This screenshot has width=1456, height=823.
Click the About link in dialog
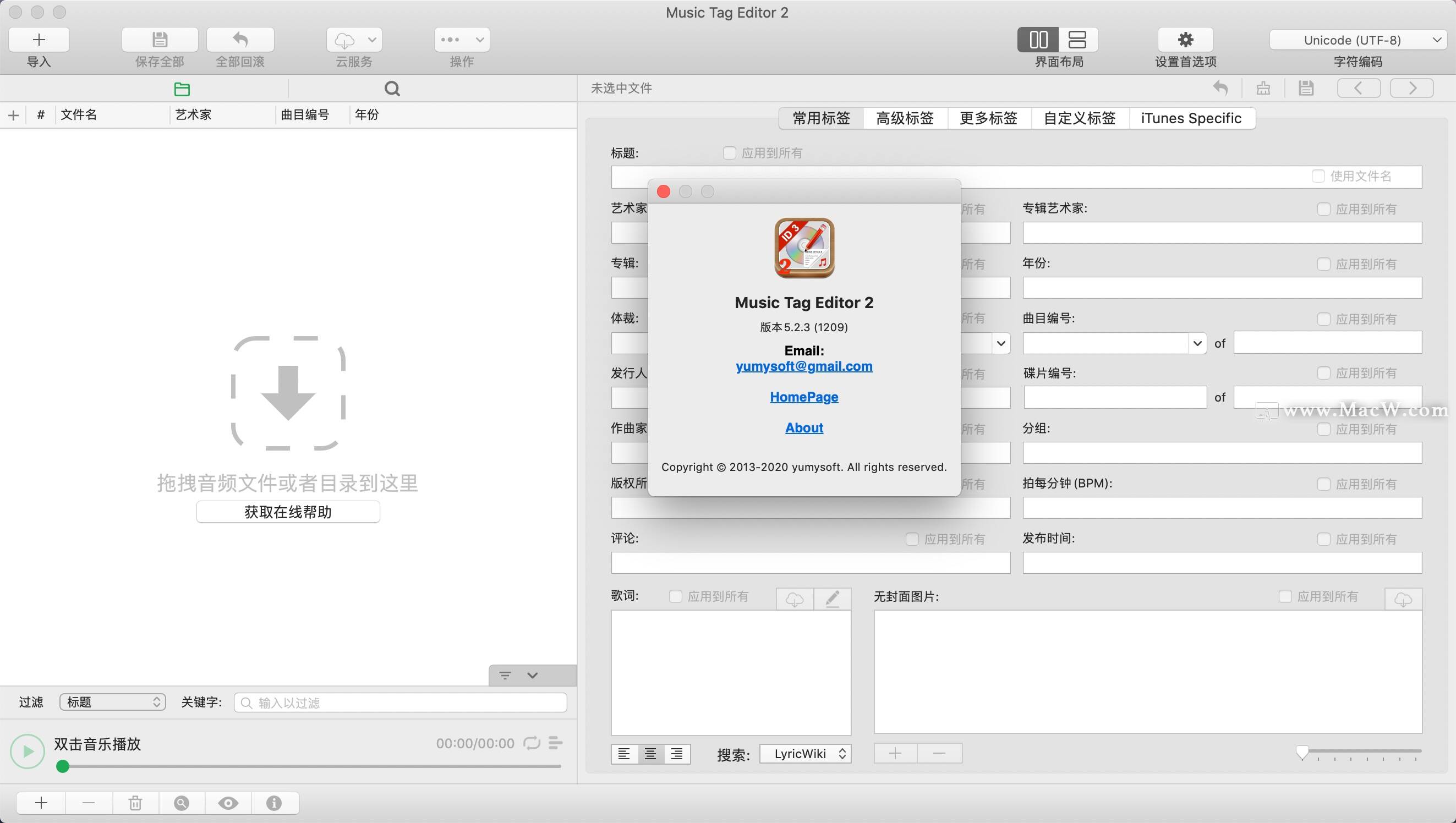[804, 428]
